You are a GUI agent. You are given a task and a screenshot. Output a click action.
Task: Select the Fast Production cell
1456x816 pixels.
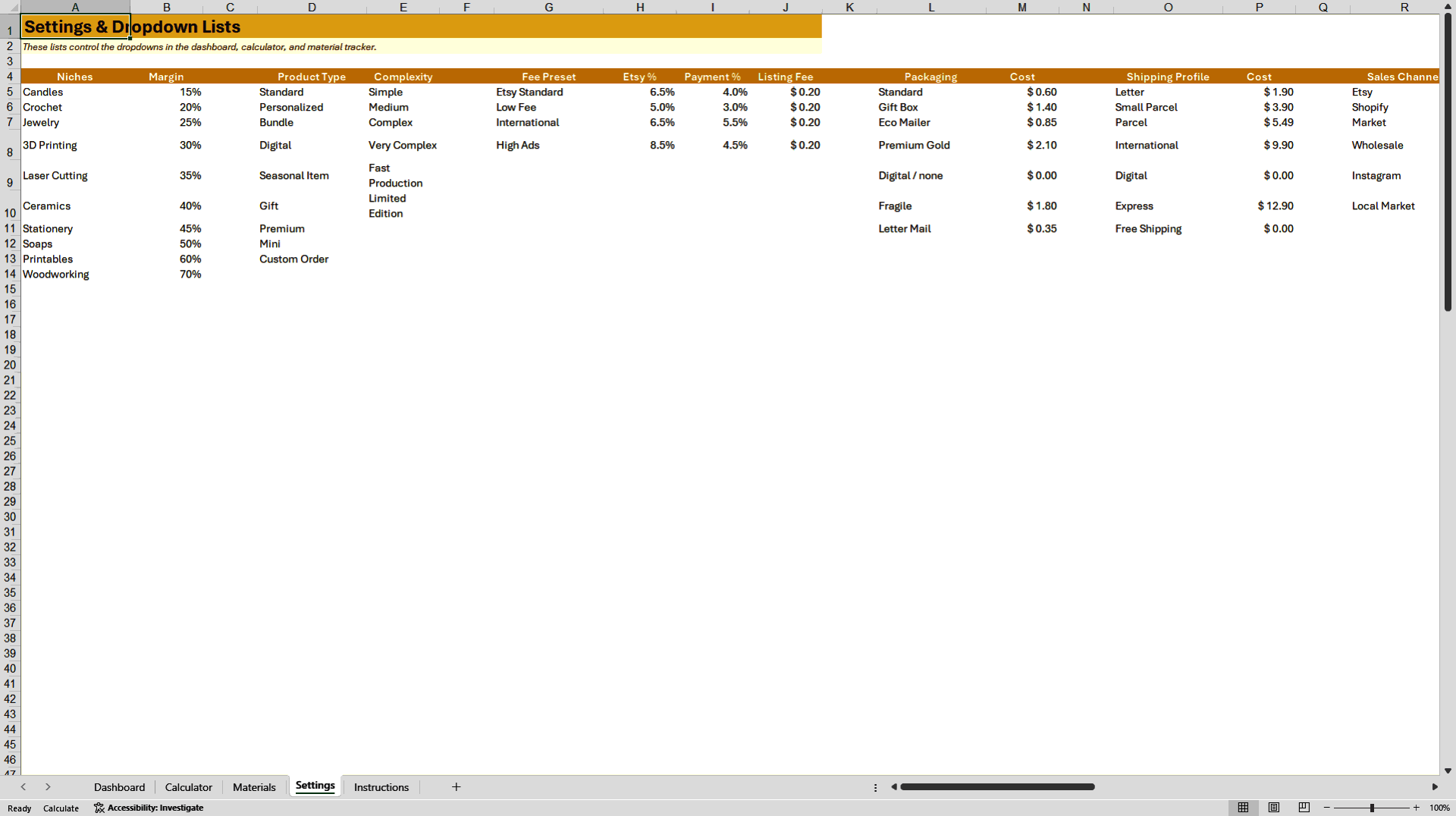[403, 175]
